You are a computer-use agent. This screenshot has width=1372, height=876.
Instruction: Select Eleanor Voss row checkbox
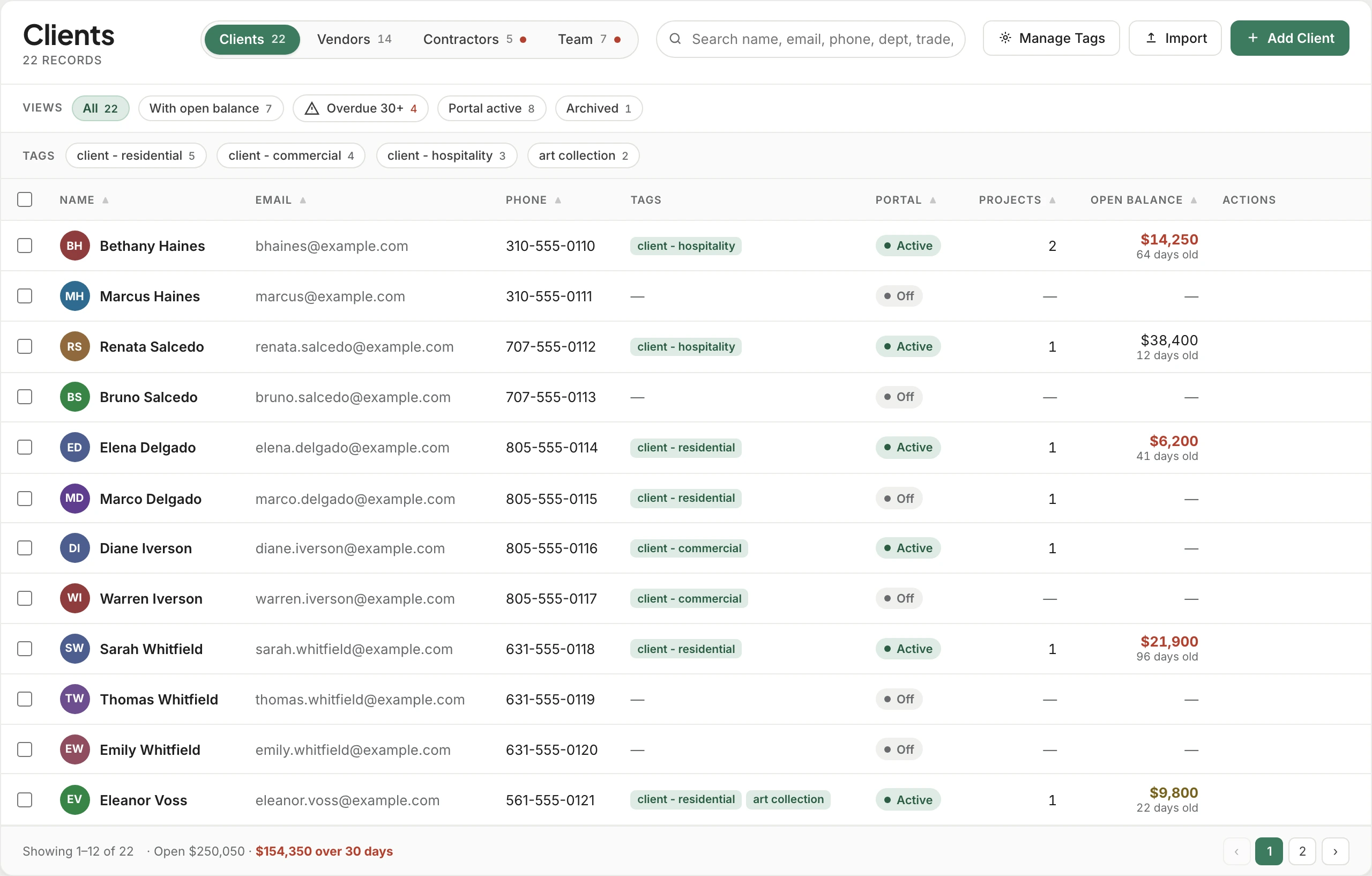click(25, 800)
